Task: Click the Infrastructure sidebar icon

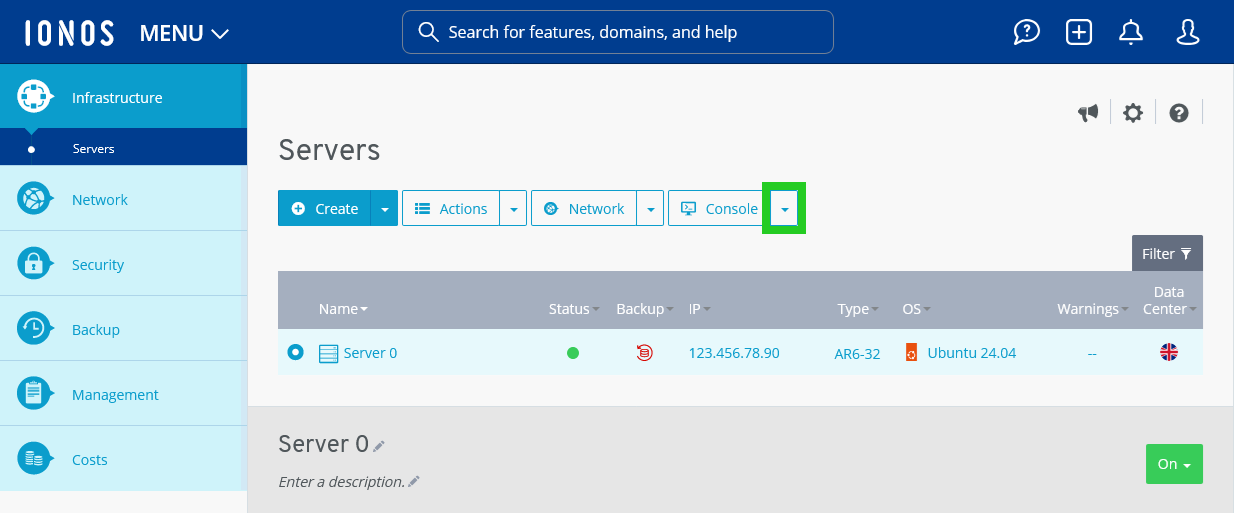Action: pos(35,97)
